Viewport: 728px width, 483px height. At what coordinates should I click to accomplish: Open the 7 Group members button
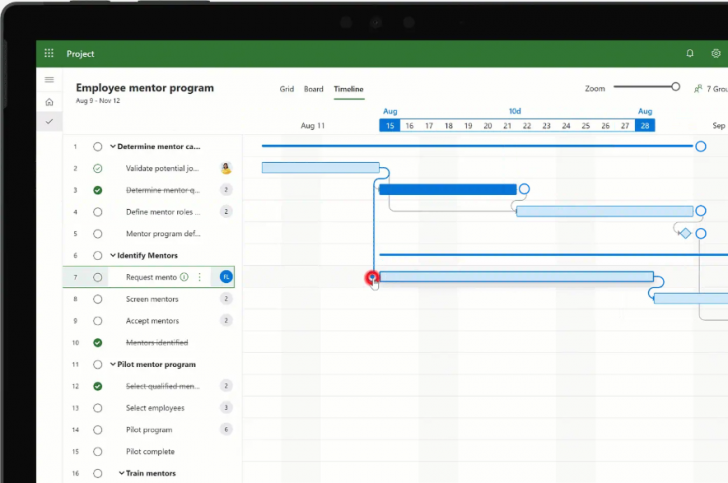pyautogui.click(x=710, y=89)
